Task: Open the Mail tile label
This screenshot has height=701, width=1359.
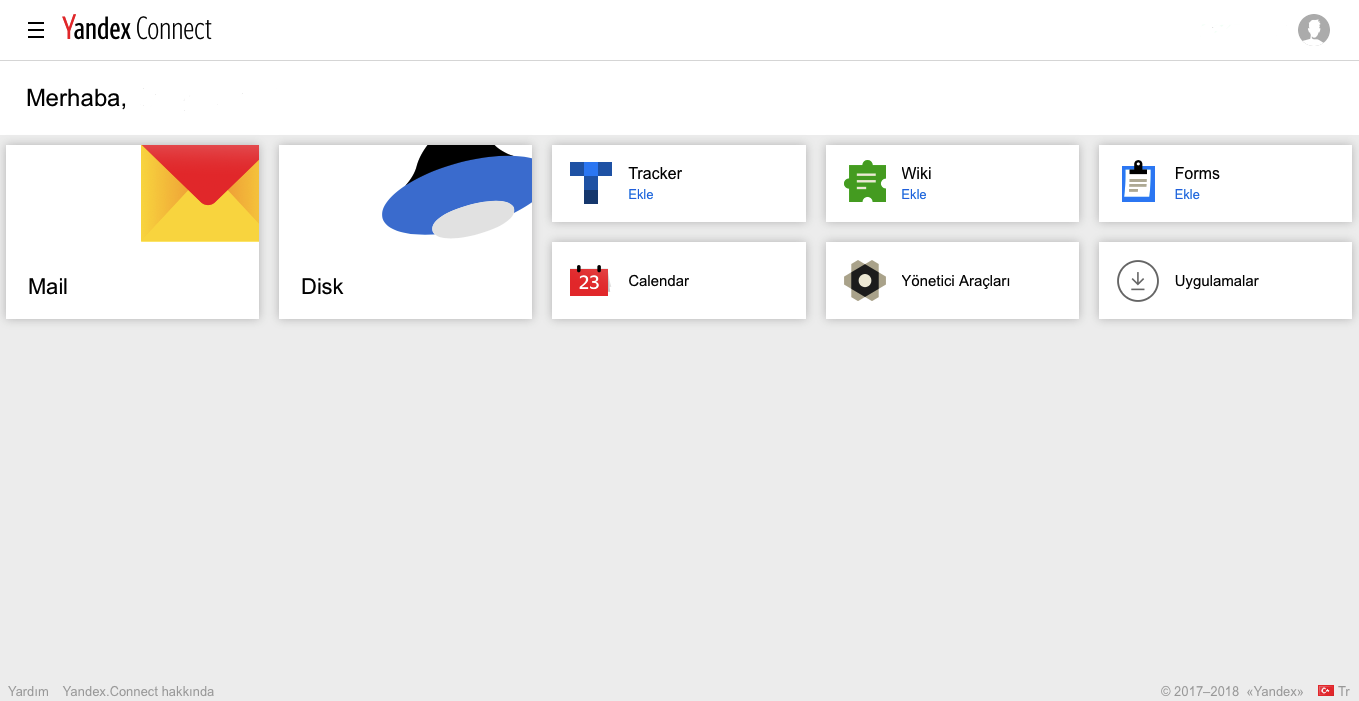Action: click(x=48, y=287)
